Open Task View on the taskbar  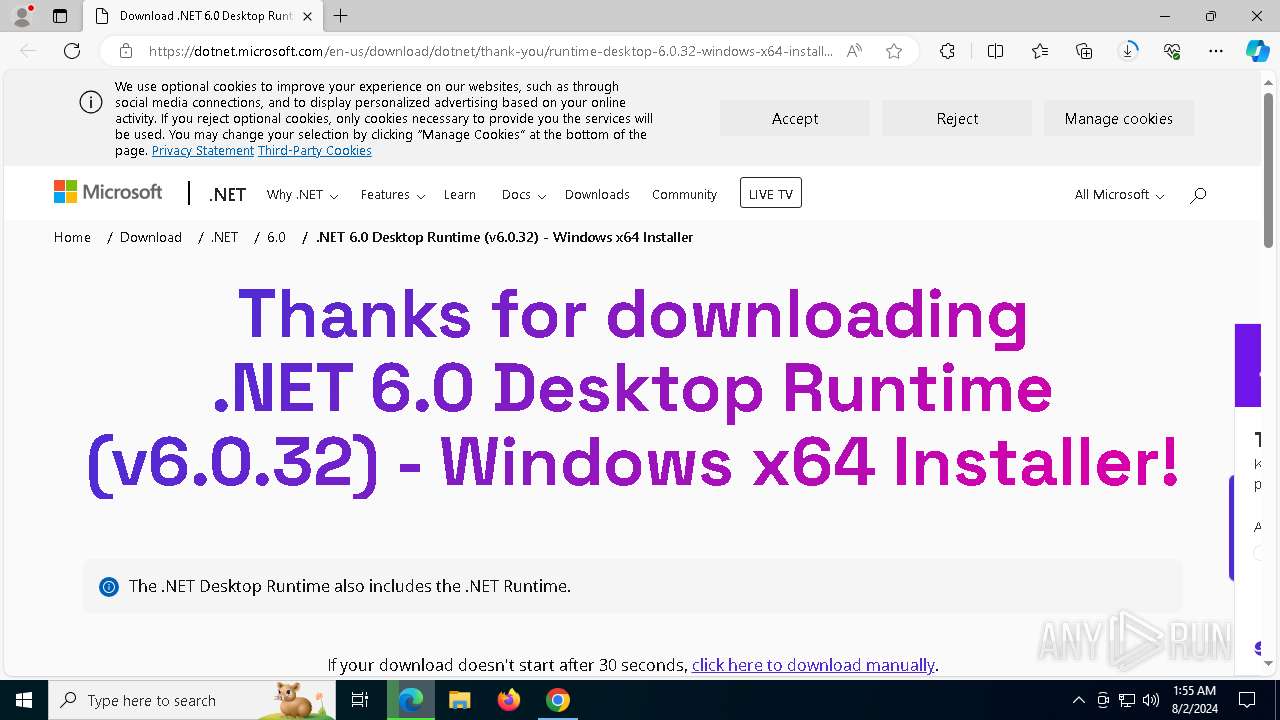361,700
